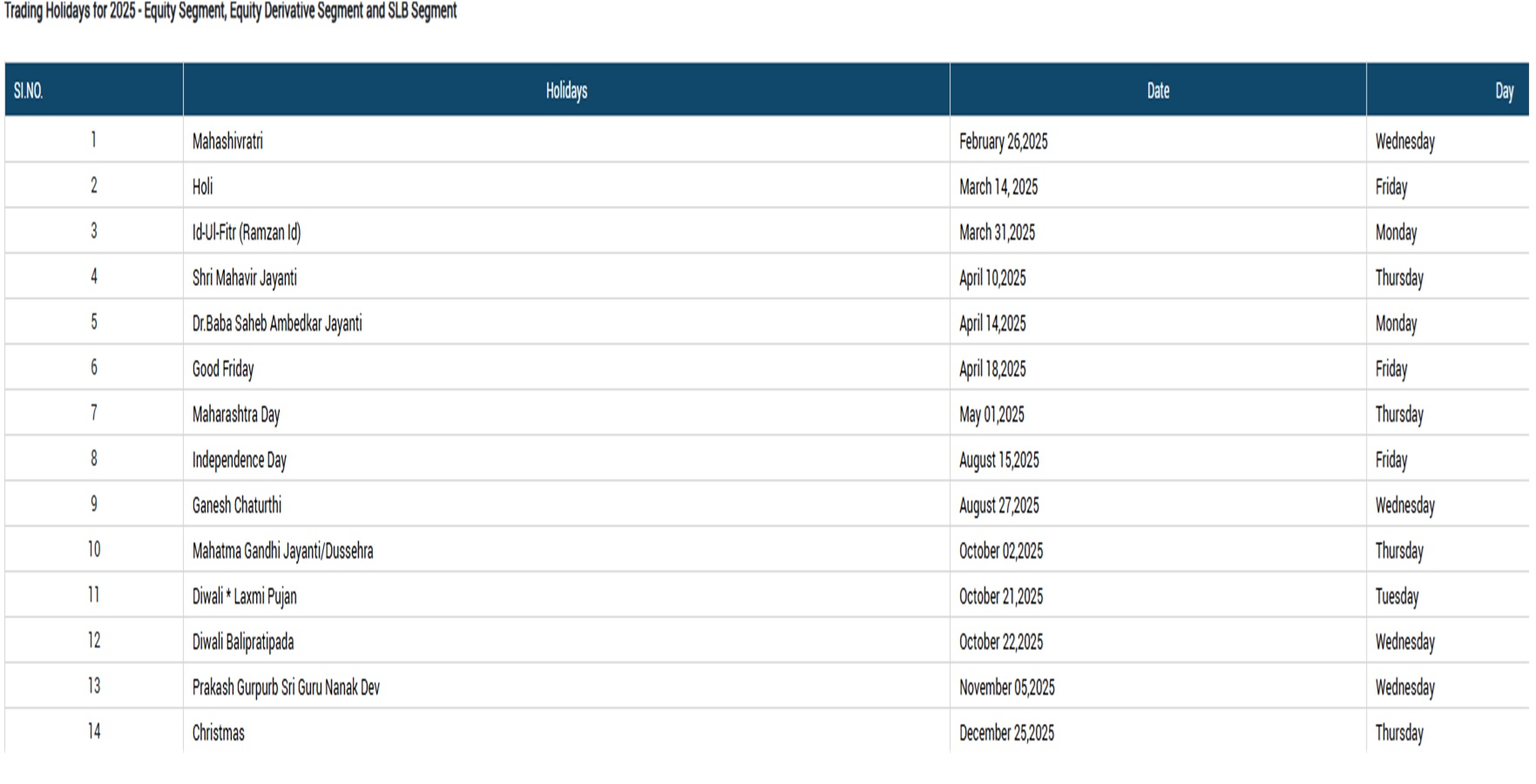Select Dr.Baba Saheb Ambedkar Jayanti cell
1536x784 pixels.
[277, 323]
